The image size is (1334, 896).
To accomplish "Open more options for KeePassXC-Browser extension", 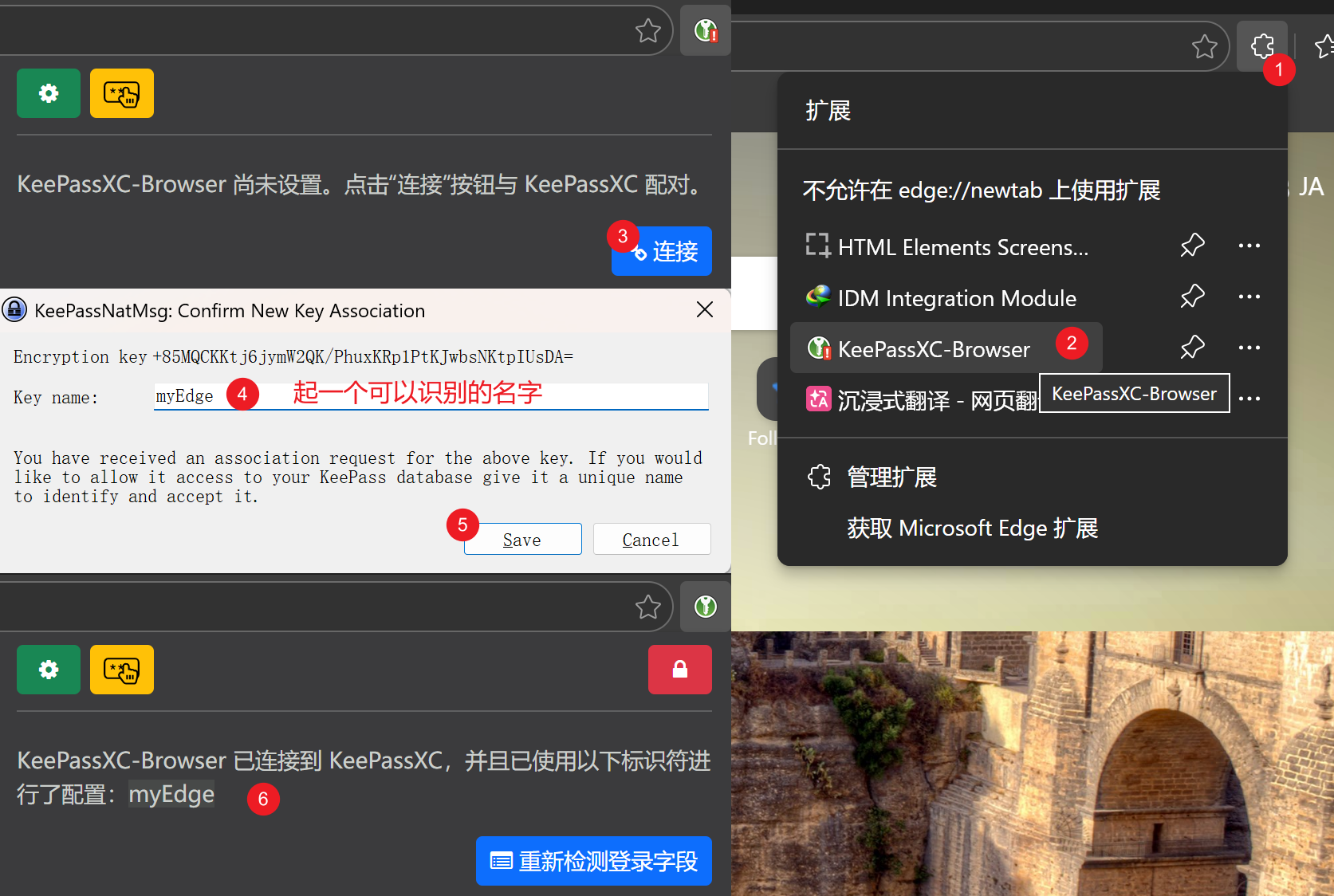I will (1249, 348).
